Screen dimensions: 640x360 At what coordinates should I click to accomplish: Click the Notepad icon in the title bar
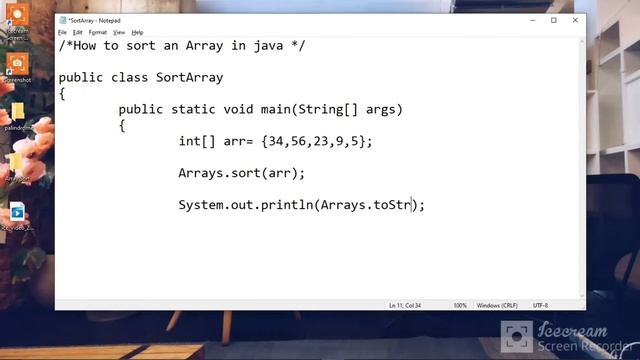pos(62,20)
